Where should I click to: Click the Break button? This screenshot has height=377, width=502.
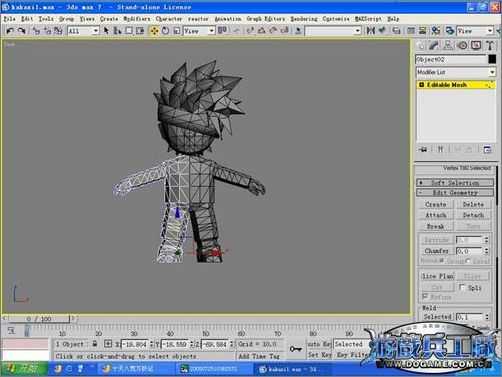436,226
